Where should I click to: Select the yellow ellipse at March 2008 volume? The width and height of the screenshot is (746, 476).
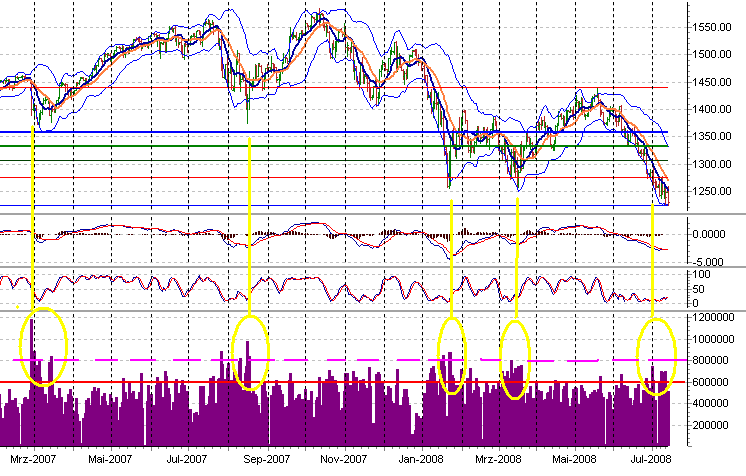click(514, 358)
